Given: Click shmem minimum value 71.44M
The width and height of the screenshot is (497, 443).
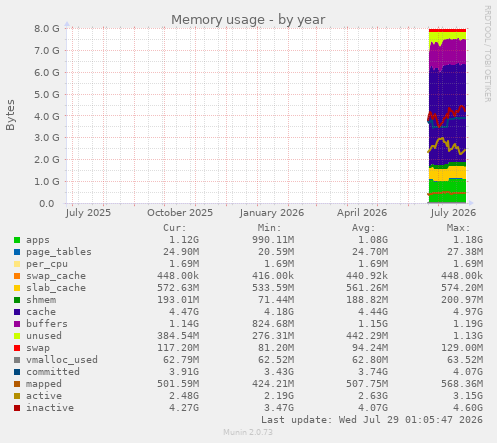Looking at the screenshot, I should point(276,300).
